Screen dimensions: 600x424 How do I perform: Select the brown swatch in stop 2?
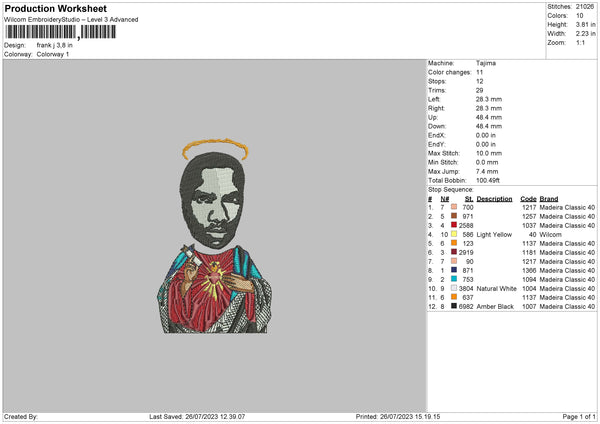(x=456, y=216)
